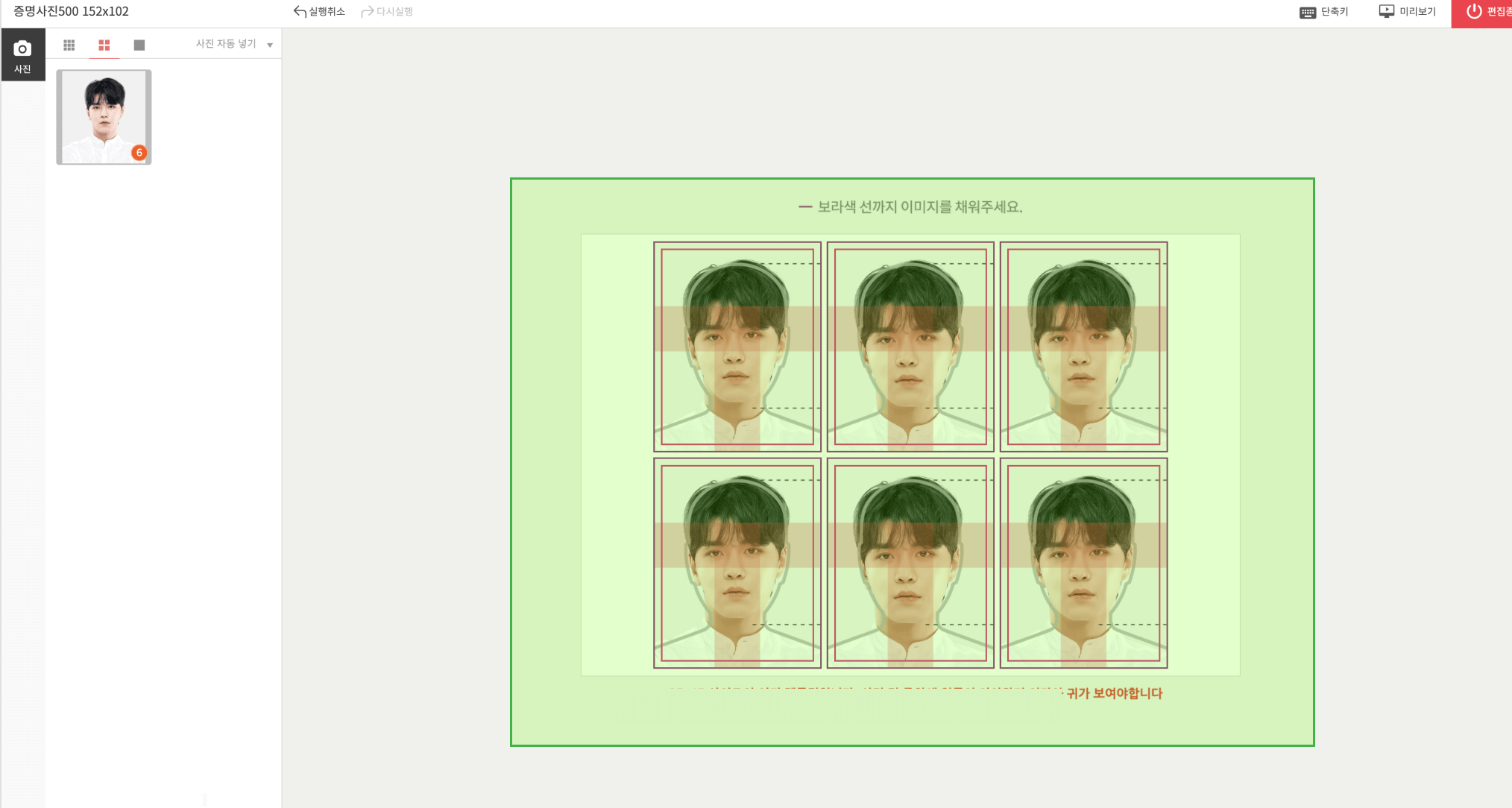Click the orange 6 usage count badge
The image size is (1512, 808).
click(x=139, y=153)
